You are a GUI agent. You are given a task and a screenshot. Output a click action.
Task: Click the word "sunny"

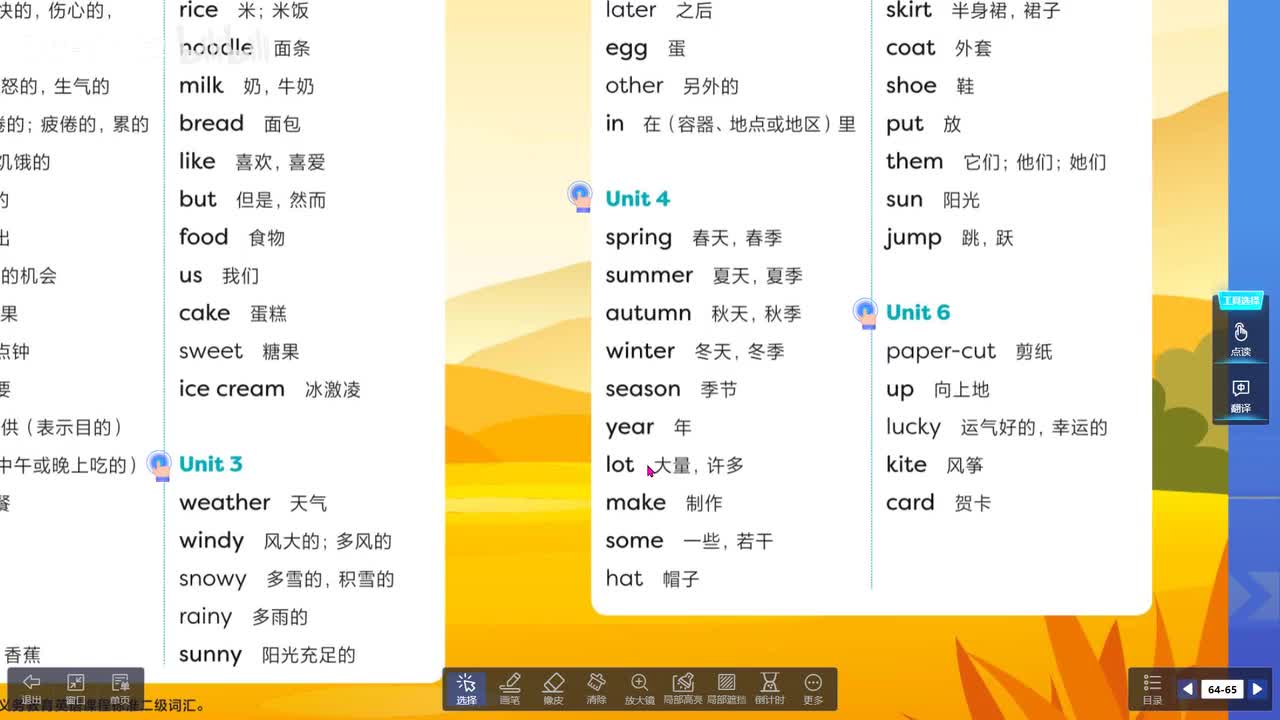(x=210, y=655)
